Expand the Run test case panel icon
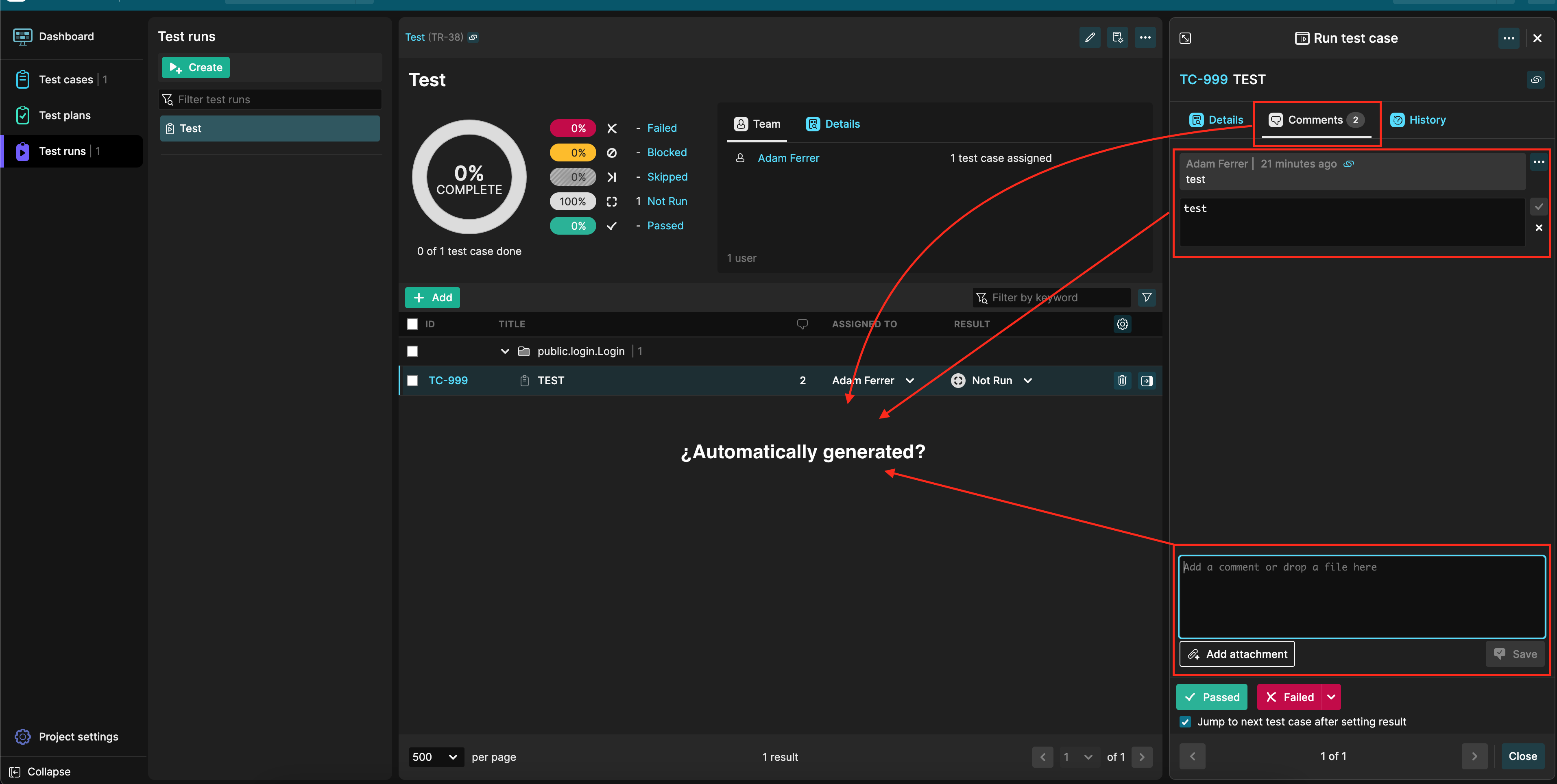 coord(1185,38)
